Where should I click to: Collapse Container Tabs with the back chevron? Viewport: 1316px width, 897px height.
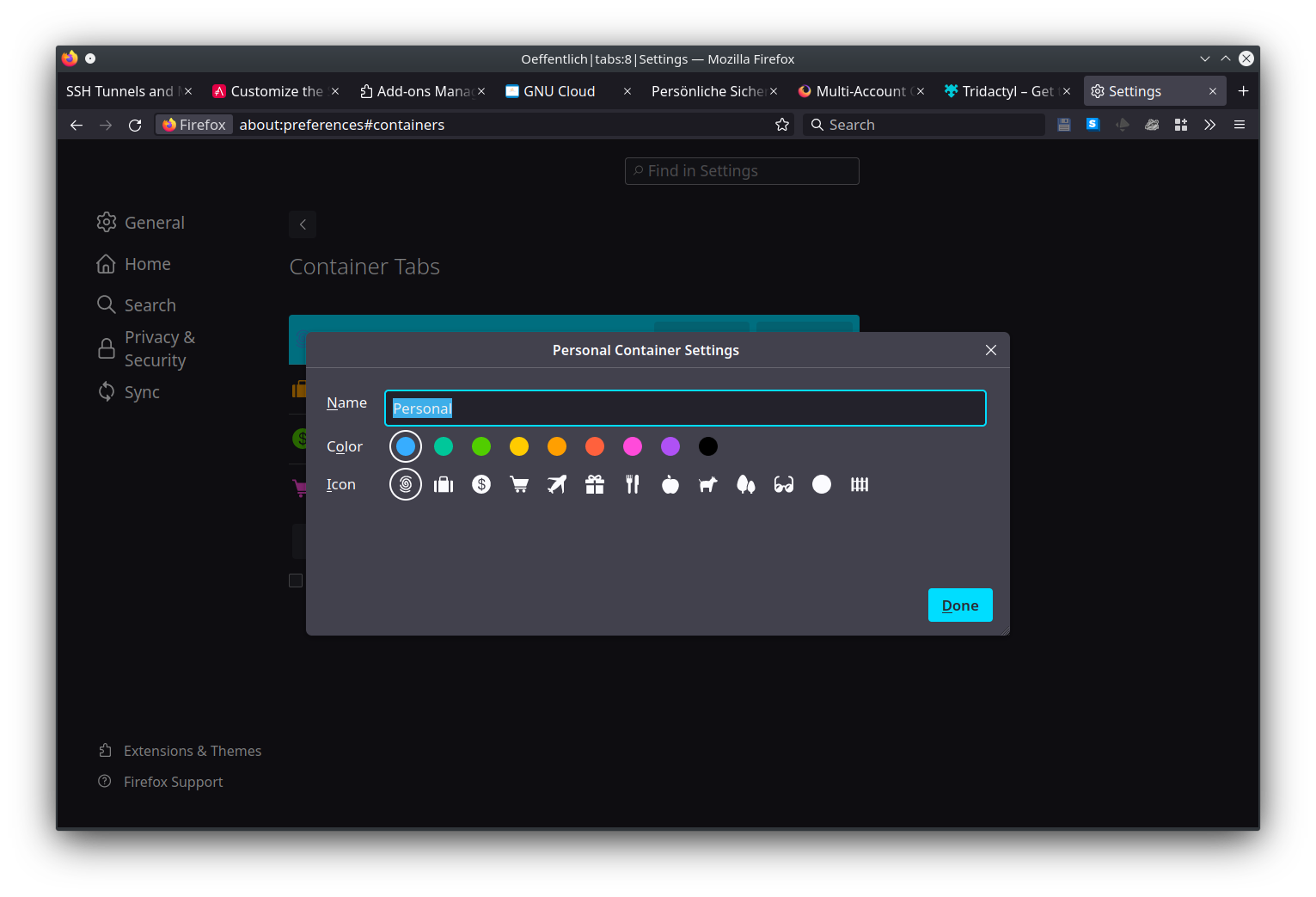coord(302,224)
